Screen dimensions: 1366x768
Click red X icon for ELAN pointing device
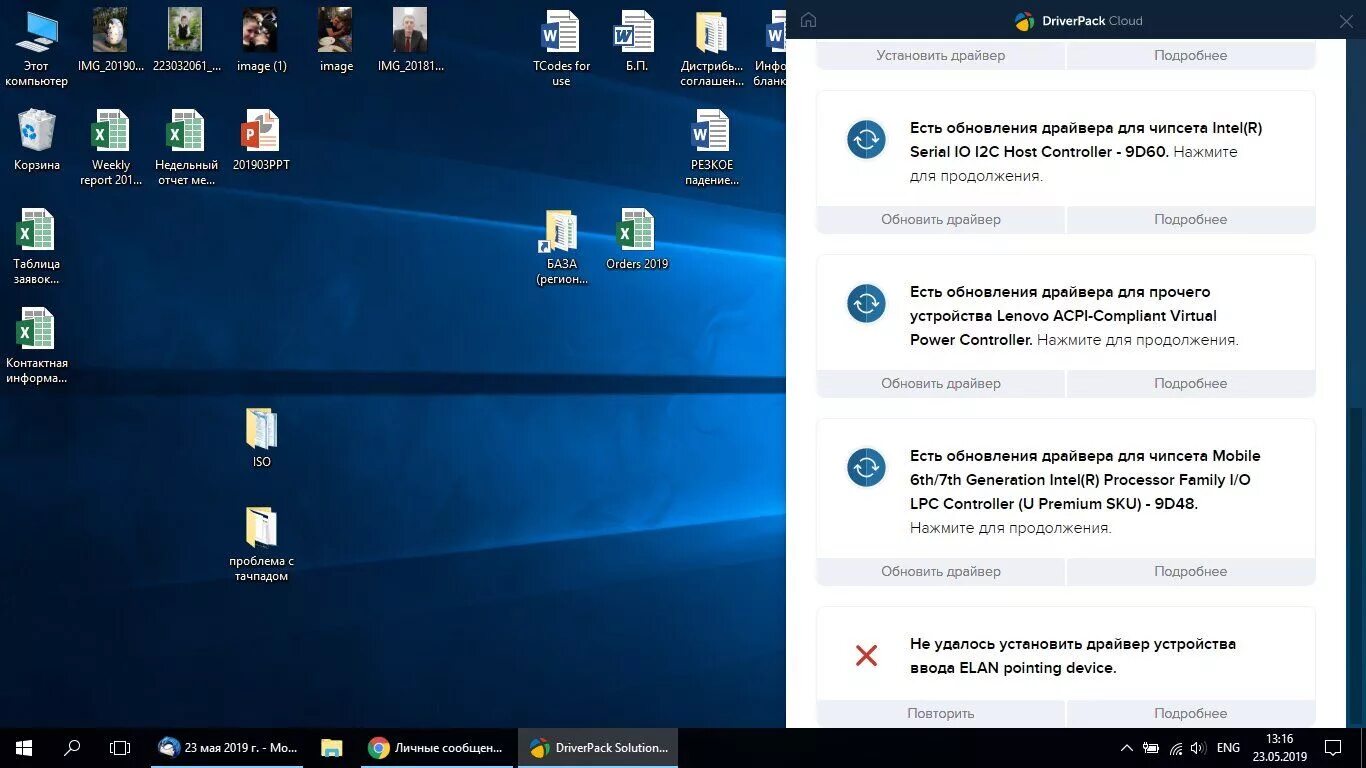866,655
